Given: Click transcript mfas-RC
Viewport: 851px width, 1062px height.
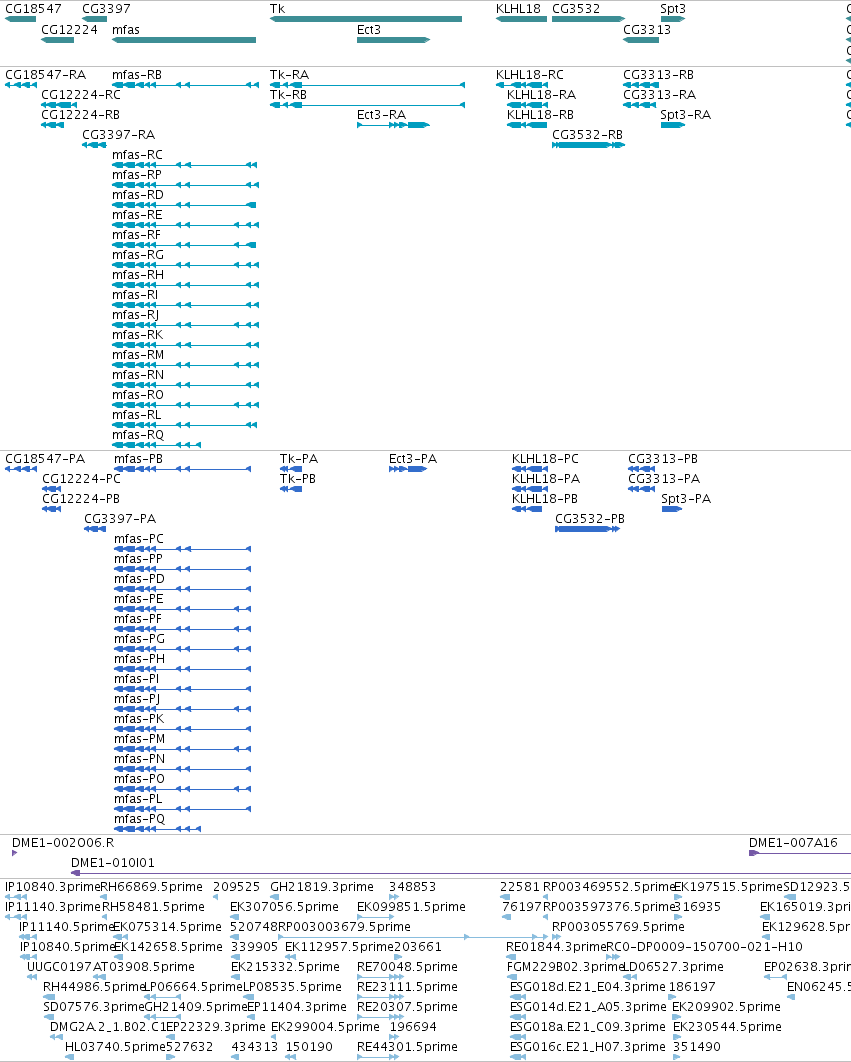Looking at the screenshot, I should (185, 165).
